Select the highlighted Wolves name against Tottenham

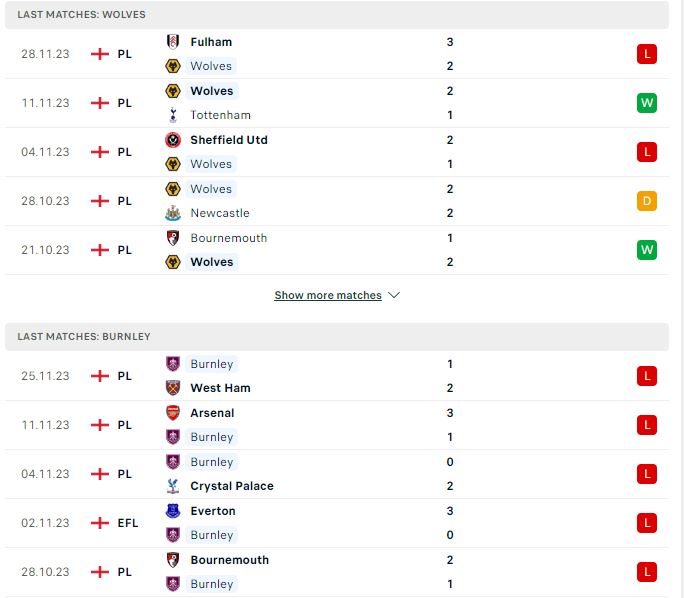(212, 91)
